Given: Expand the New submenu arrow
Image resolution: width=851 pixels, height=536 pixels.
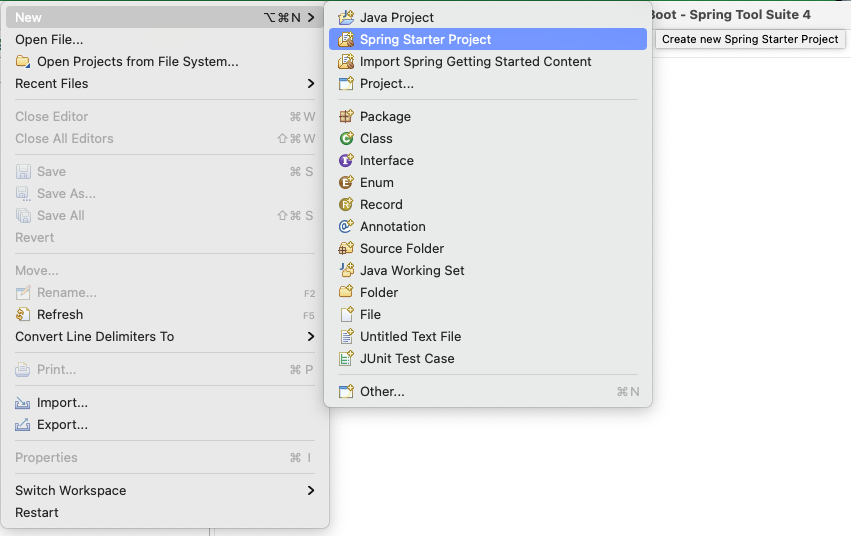Looking at the screenshot, I should pyautogui.click(x=311, y=17).
